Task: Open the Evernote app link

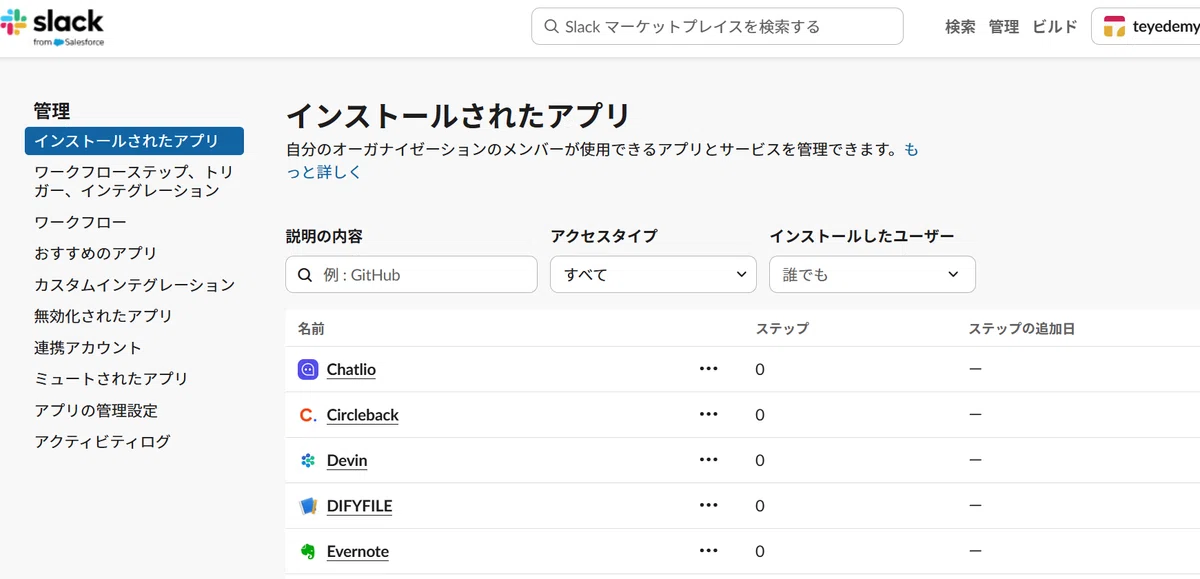Action: click(x=358, y=551)
